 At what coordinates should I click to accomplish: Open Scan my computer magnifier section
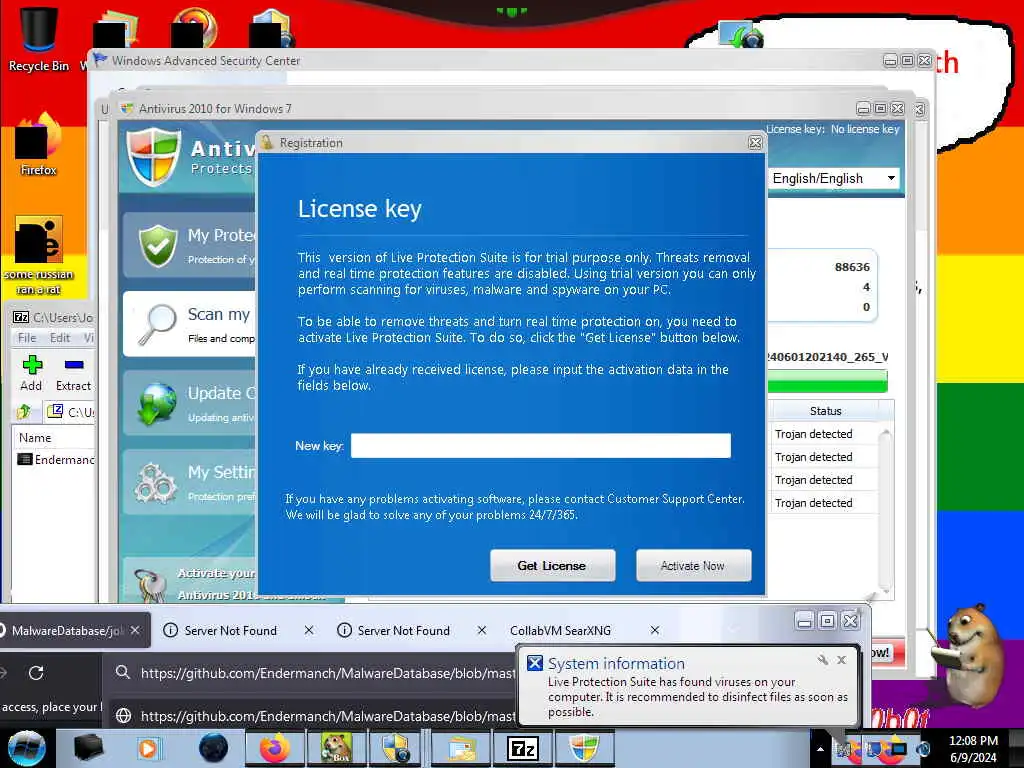coord(189,324)
